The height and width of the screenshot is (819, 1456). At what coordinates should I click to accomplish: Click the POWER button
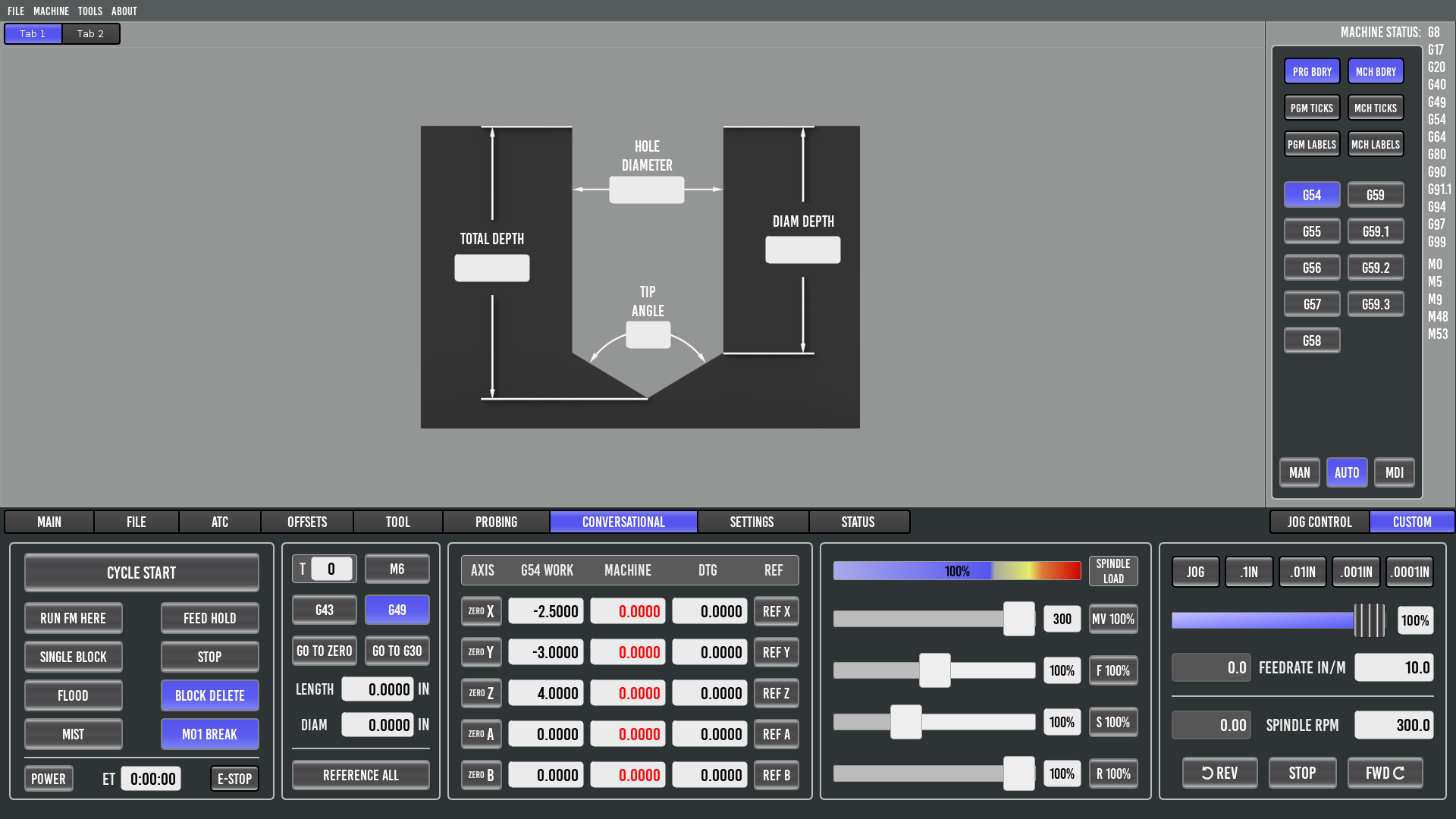49,779
